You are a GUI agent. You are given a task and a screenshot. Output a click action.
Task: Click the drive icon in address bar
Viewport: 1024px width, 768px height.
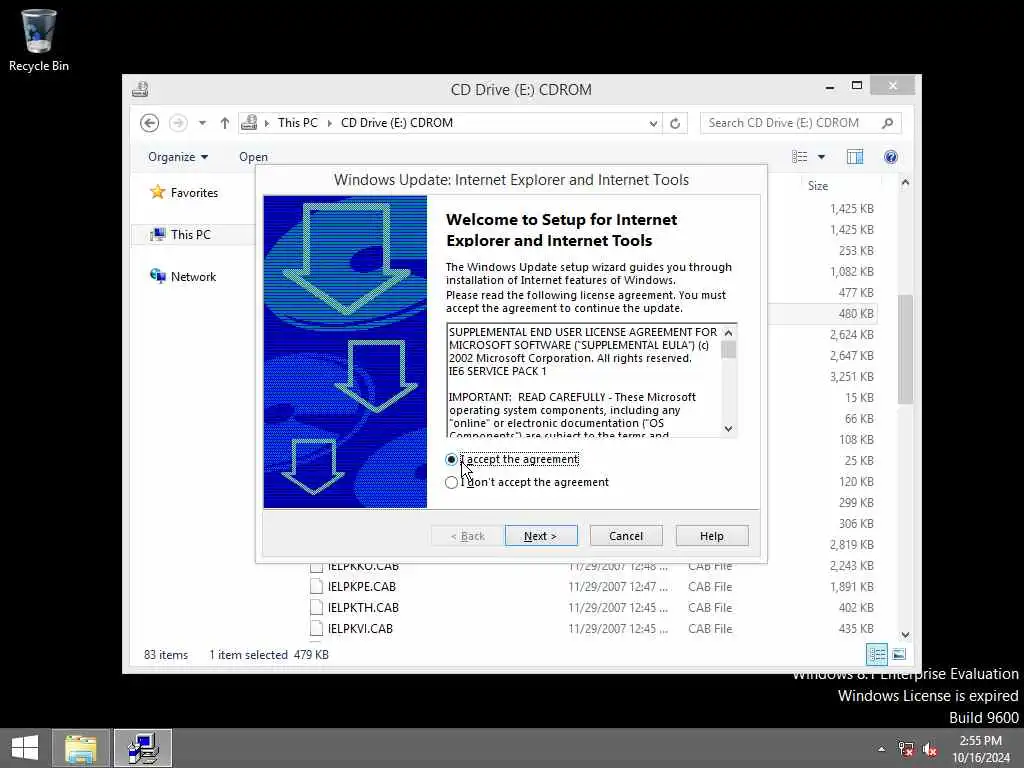[x=249, y=123]
